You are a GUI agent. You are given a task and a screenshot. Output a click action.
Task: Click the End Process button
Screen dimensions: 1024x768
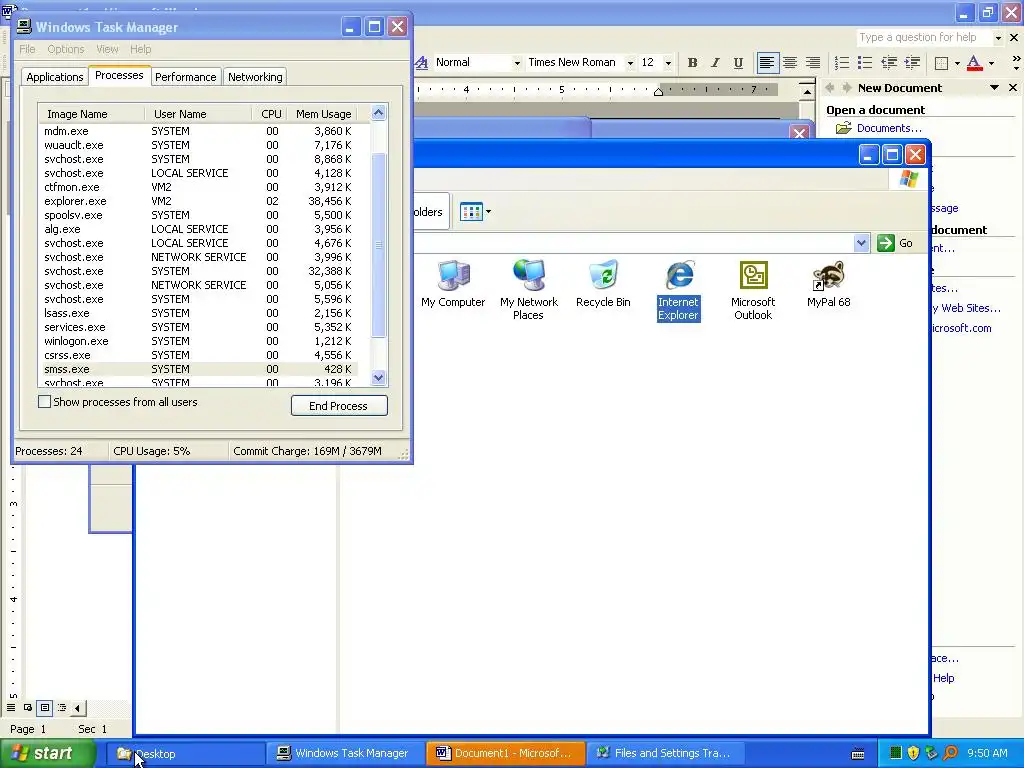[x=339, y=406]
